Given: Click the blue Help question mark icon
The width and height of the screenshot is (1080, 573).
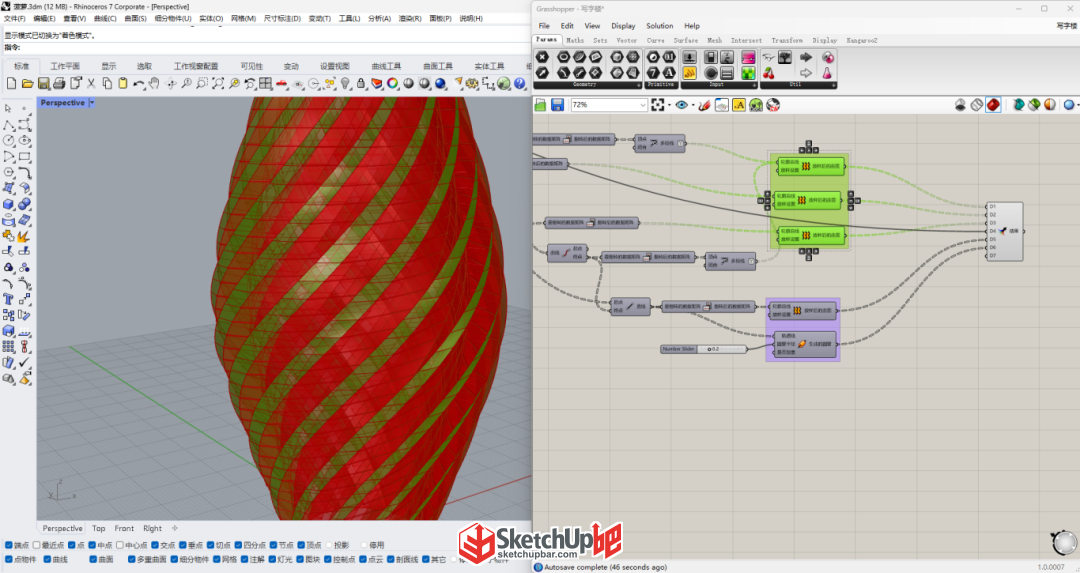Looking at the screenshot, I should [x=520, y=83].
